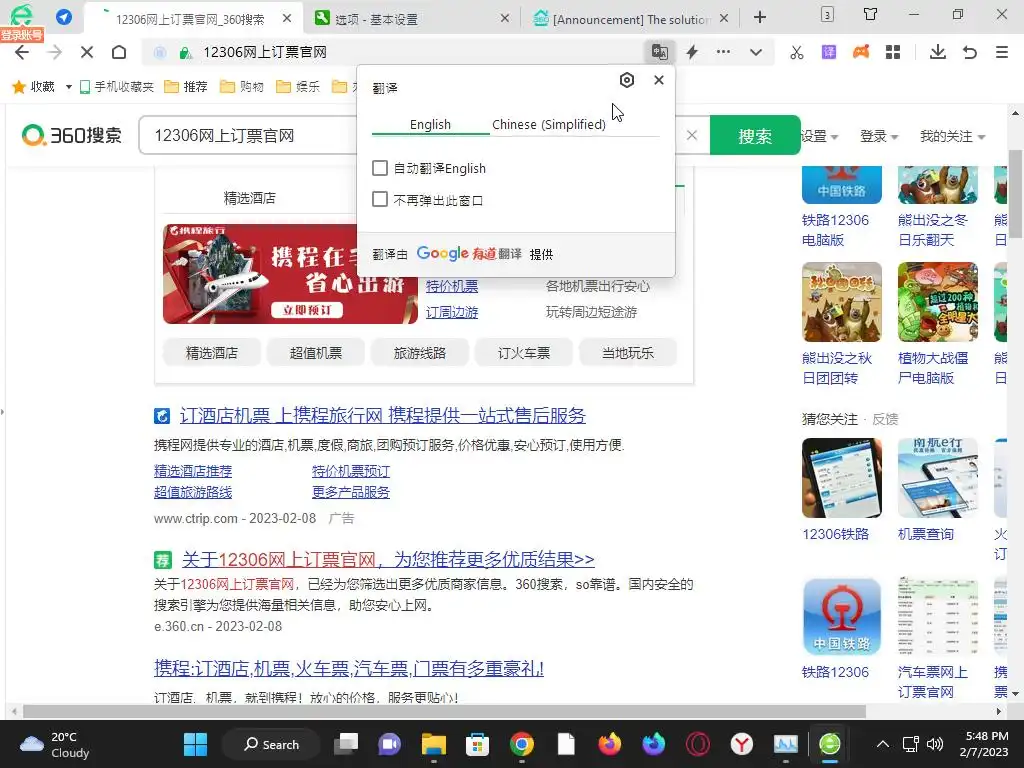Open 植物大战僵尸电脑版 game thumbnail
Screen dimensions: 1024x768
[x=938, y=302]
